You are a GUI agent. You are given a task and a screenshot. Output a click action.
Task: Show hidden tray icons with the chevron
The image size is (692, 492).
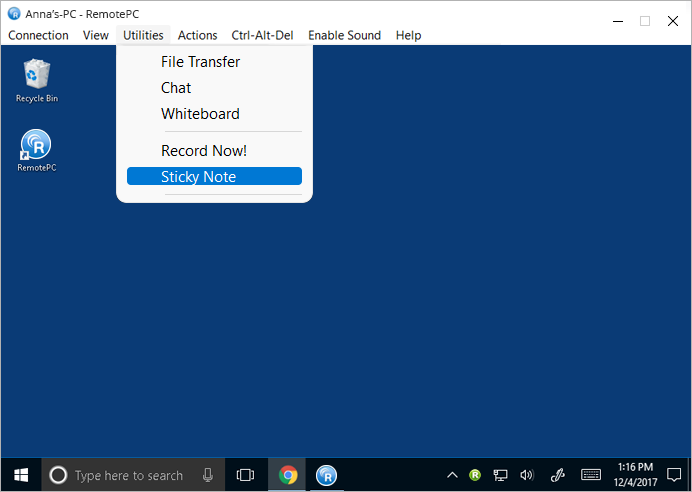click(452, 475)
